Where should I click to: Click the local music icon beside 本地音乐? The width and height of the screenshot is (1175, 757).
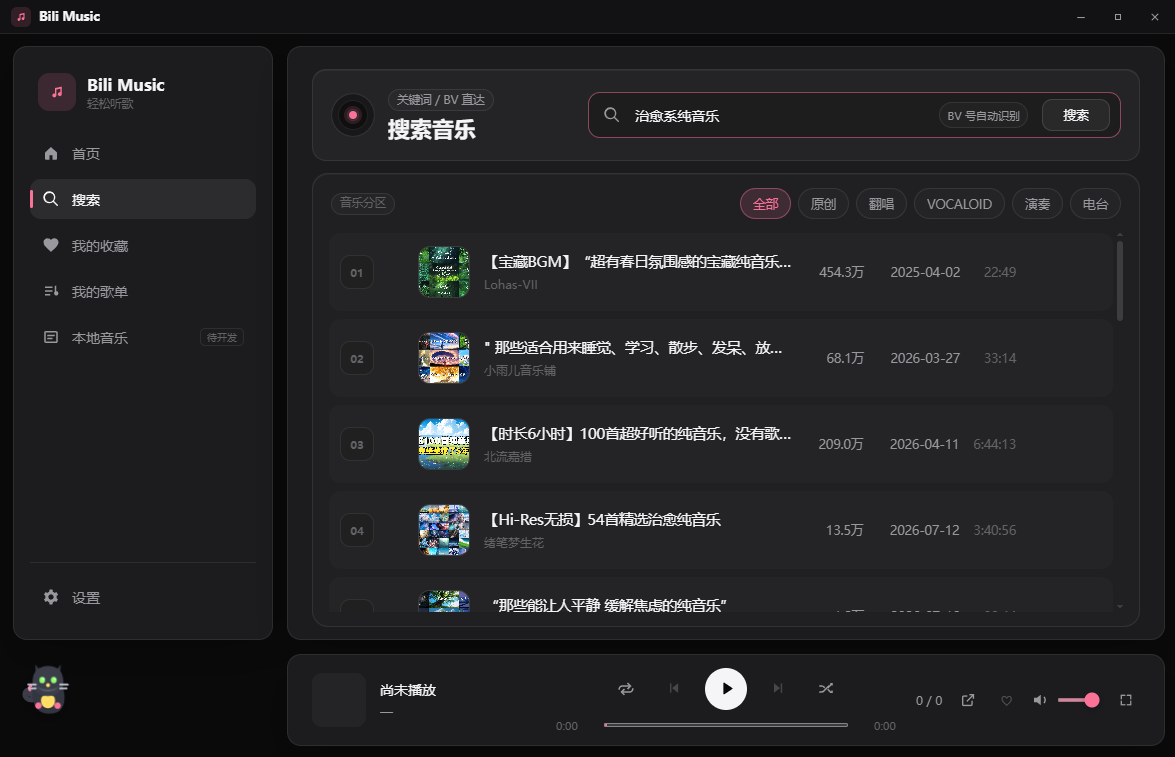(51, 337)
